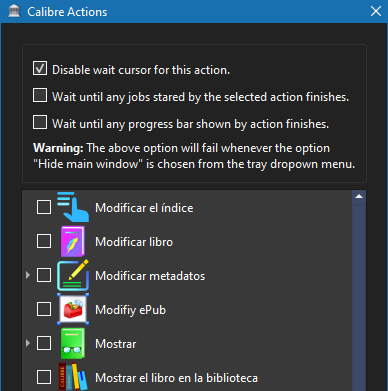
Task: Click the purple Modificar libro book icon
Action: click(x=73, y=241)
